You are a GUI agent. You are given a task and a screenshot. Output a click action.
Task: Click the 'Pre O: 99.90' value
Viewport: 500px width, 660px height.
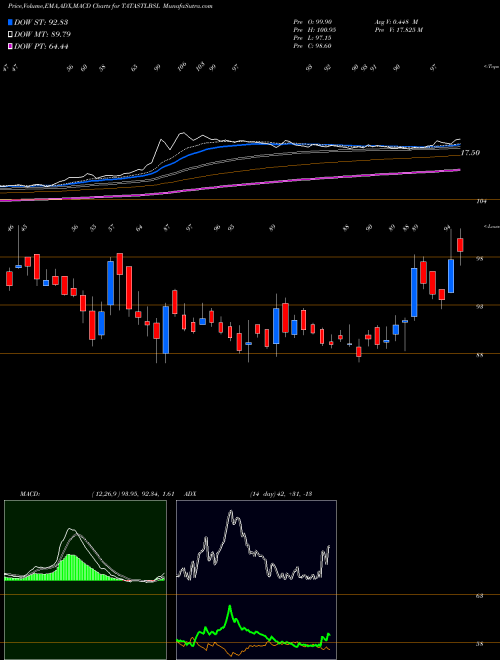pyautogui.click(x=312, y=22)
